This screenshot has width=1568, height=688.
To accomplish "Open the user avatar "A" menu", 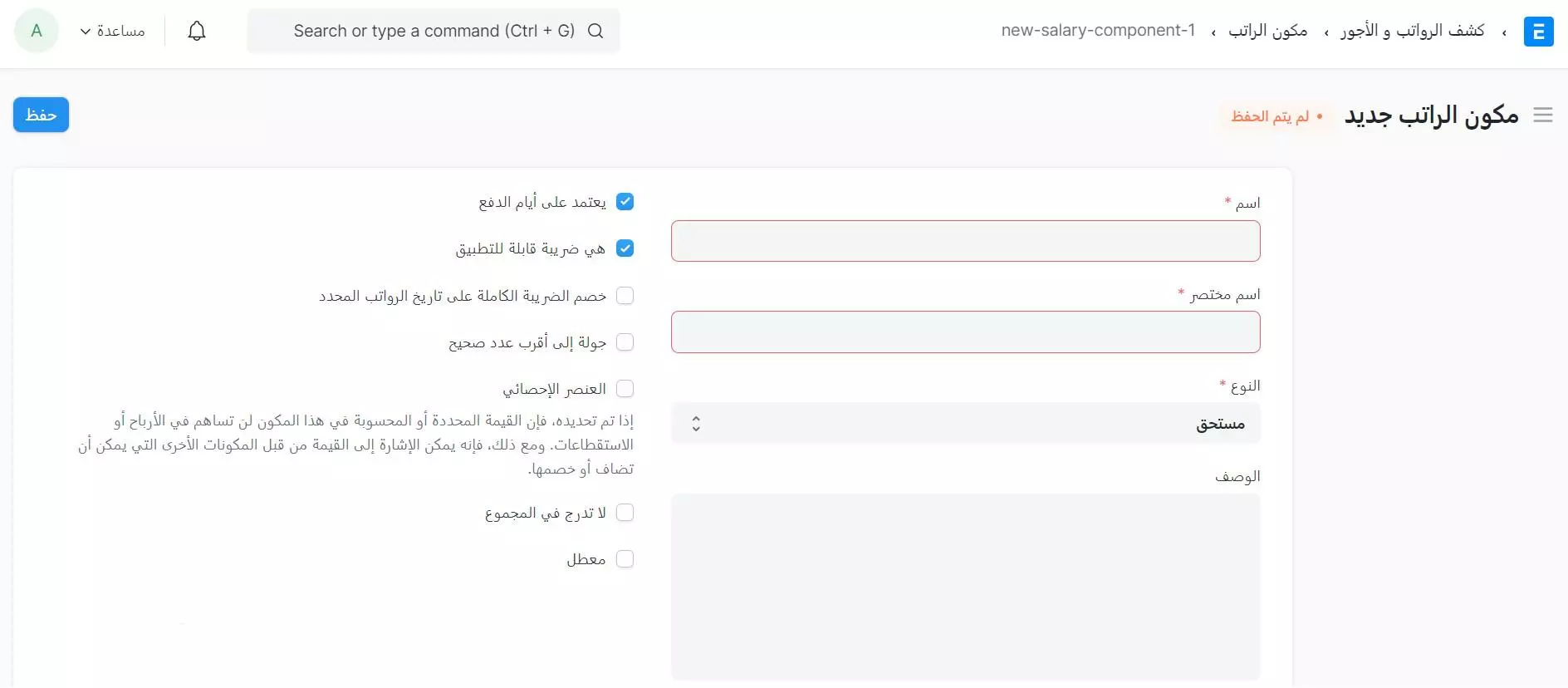I will [x=37, y=31].
